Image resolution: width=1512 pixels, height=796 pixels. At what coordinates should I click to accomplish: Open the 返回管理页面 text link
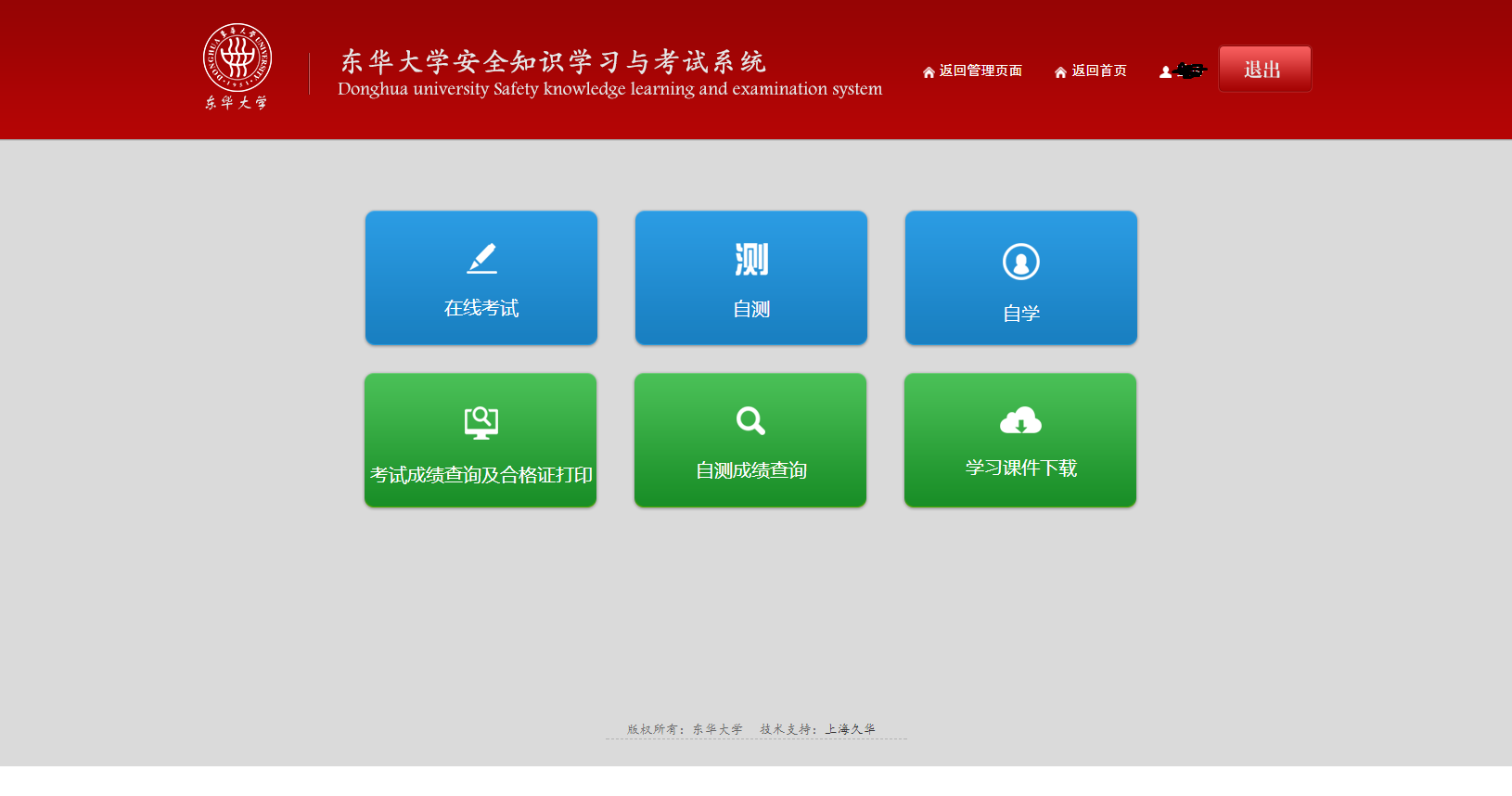(980, 71)
